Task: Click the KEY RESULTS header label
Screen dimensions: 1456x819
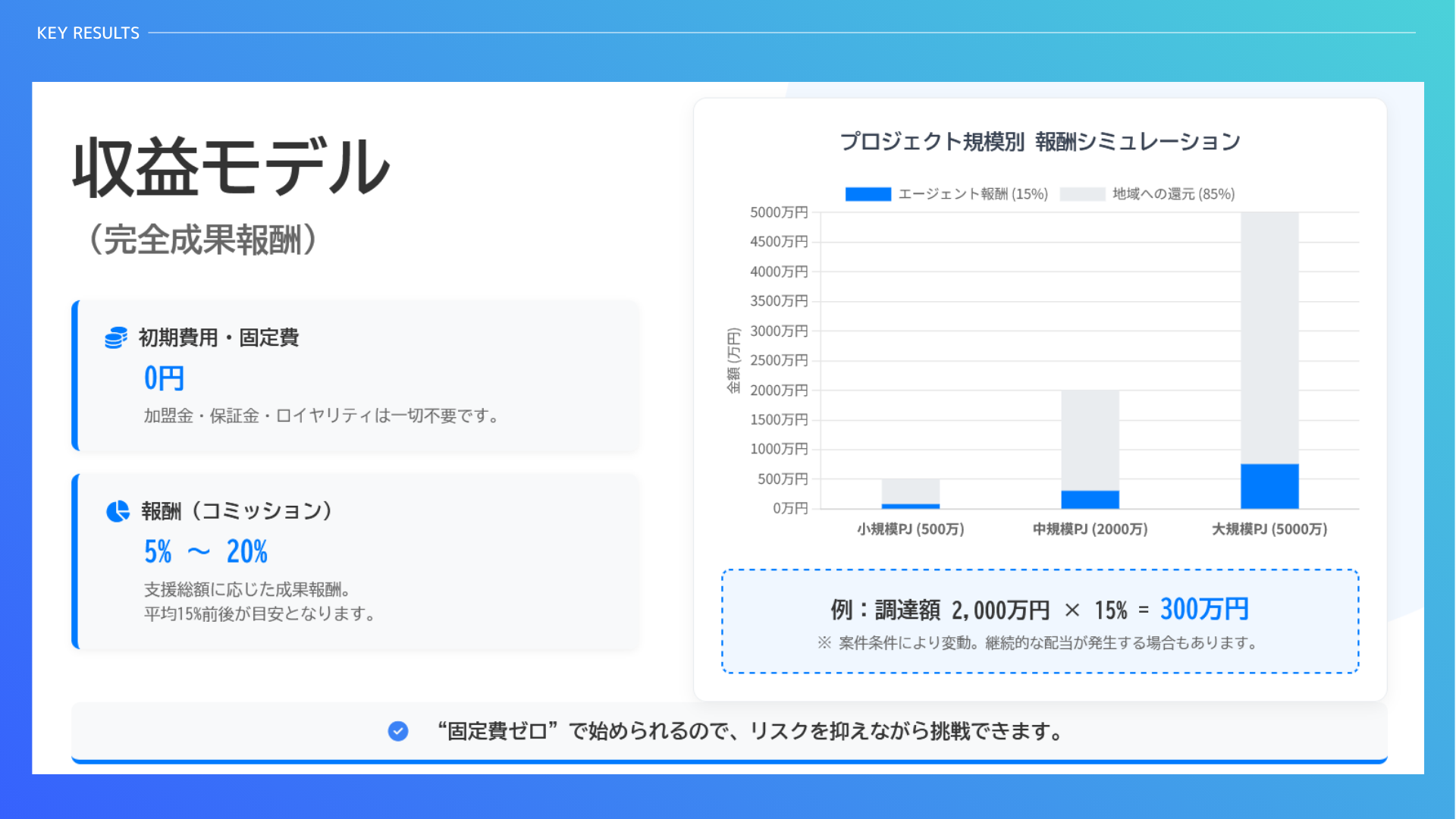Action: click(88, 33)
